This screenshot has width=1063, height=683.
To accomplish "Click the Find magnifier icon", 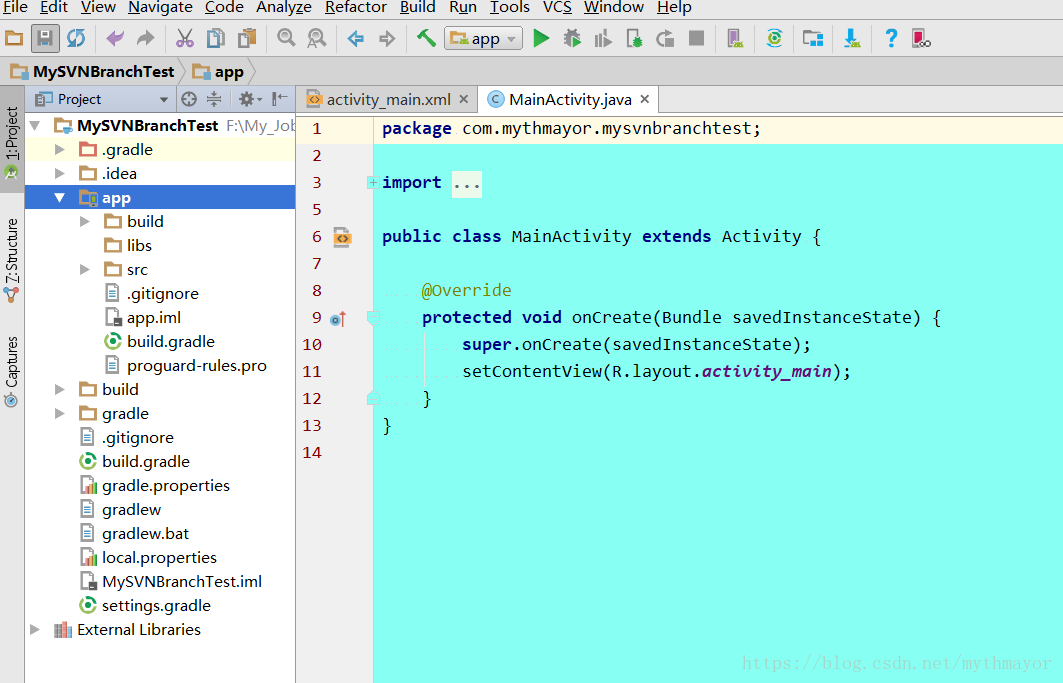I will 286,38.
